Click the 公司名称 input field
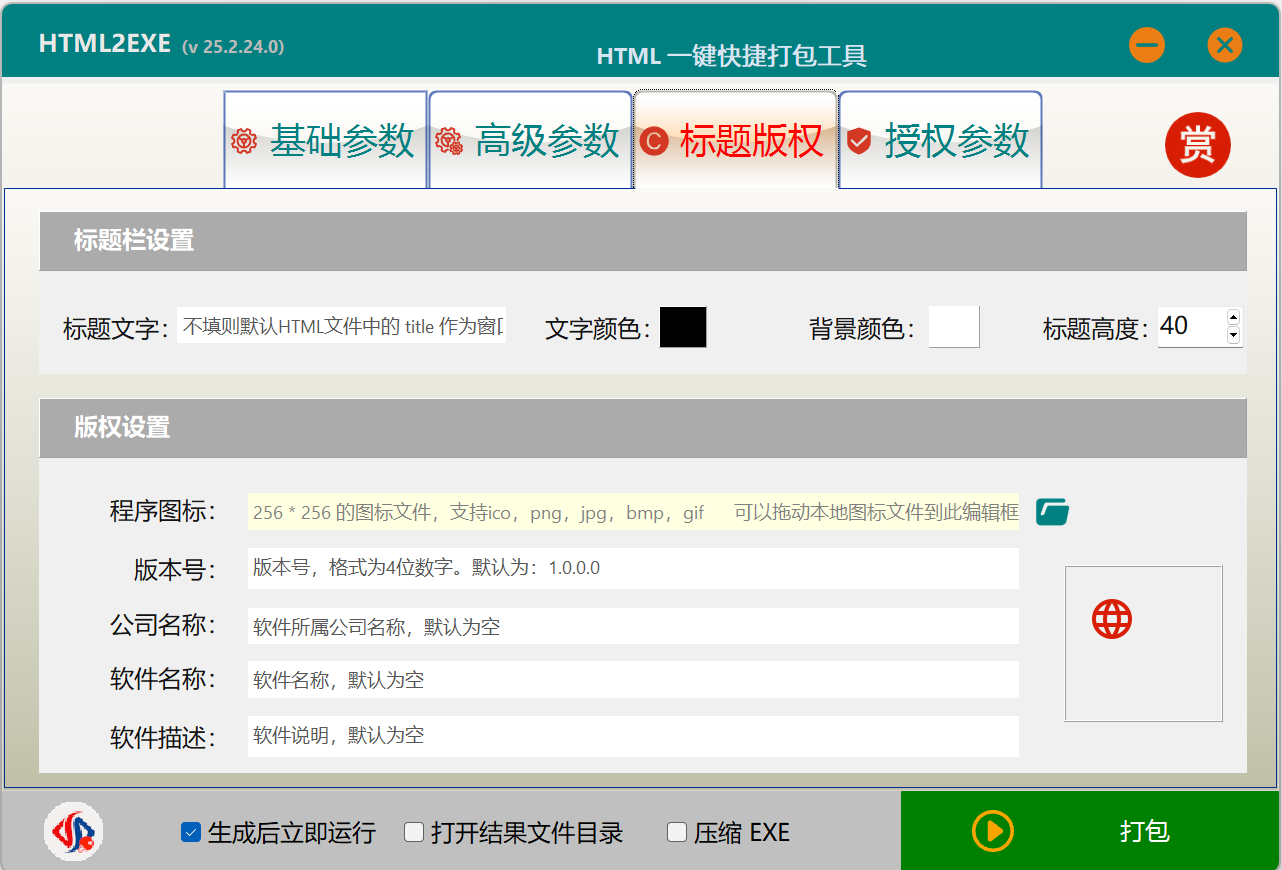The image size is (1282, 870). (634, 627)
